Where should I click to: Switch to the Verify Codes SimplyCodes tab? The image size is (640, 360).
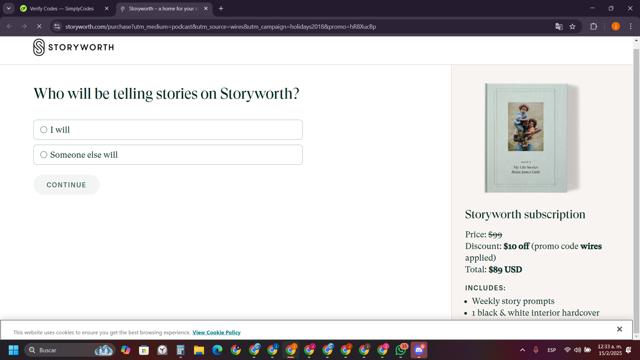point(61,9)
